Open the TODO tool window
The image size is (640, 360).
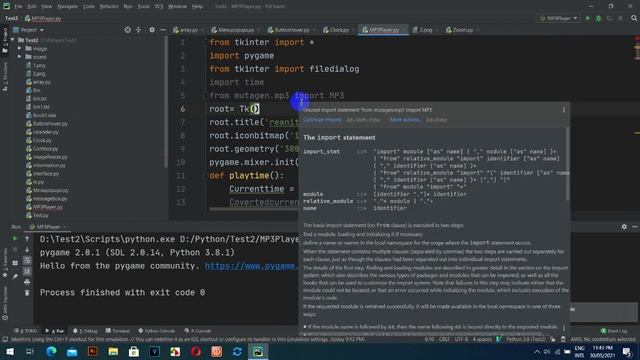point(26,331)
